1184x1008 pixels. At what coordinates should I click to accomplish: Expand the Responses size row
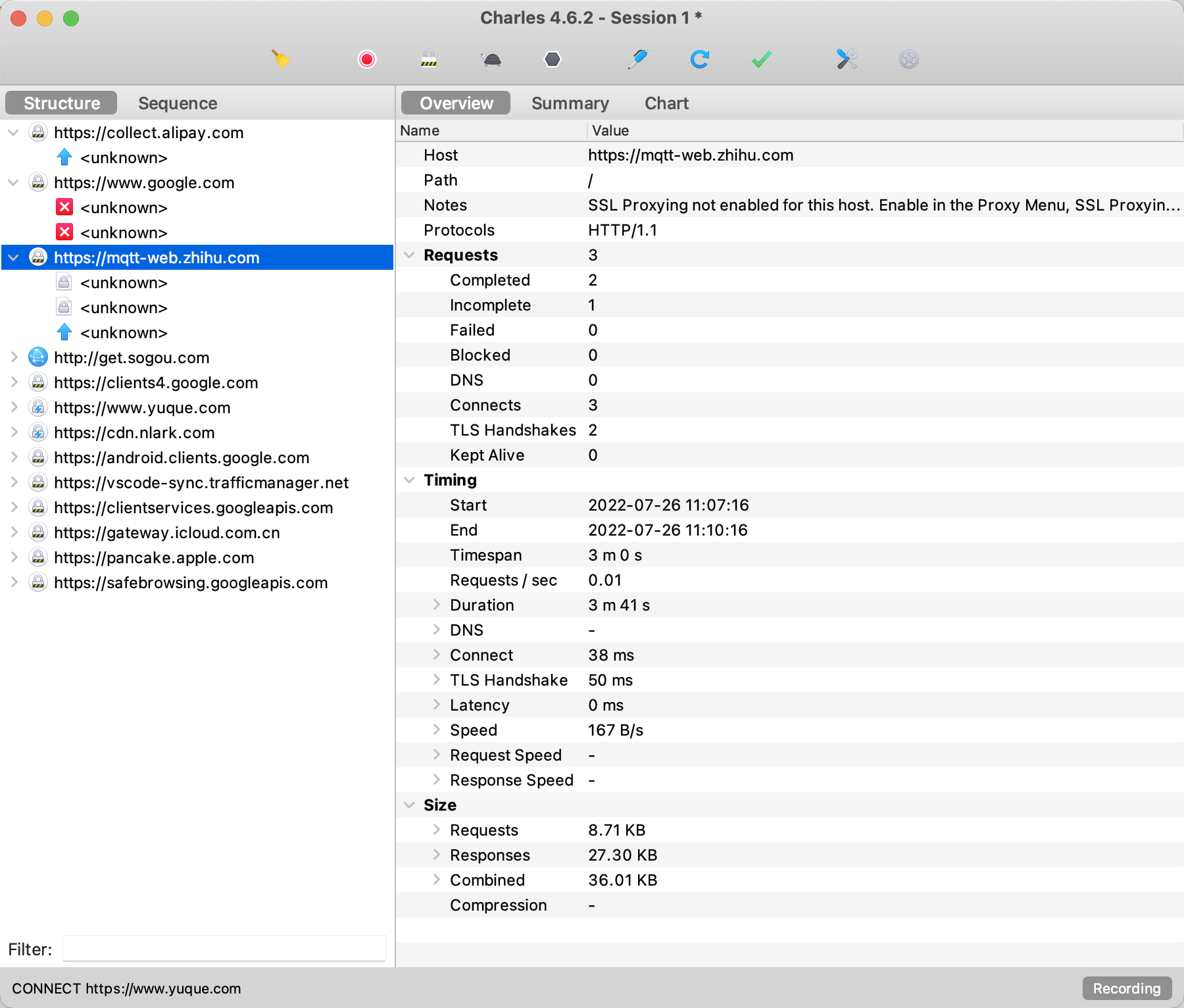pos(436,855)
